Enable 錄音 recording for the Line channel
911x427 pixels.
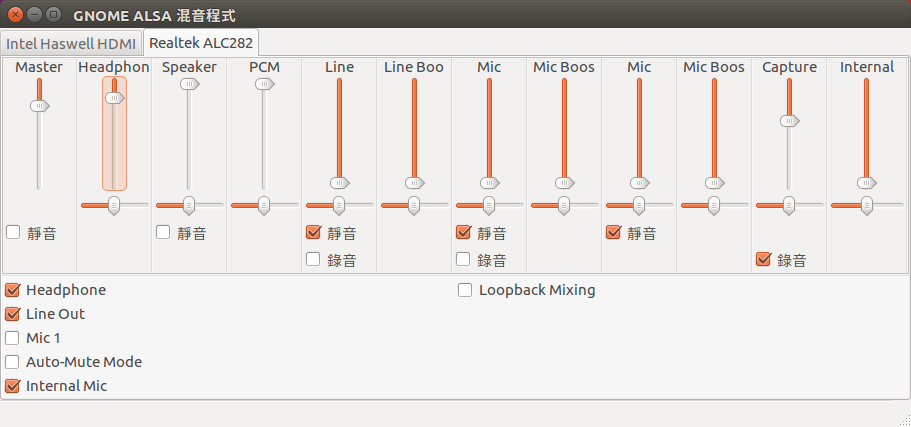coord(313,259)
